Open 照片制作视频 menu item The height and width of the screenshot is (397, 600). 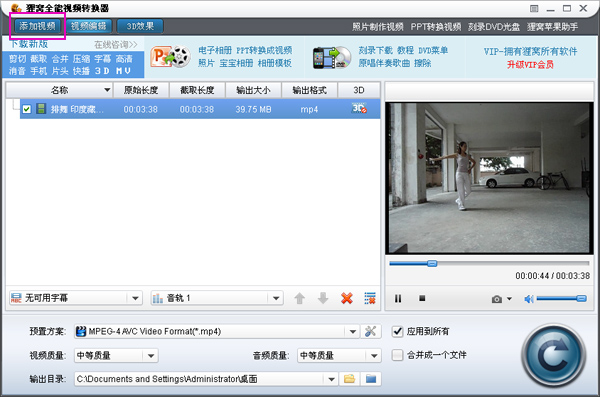(x=378, y=27)
